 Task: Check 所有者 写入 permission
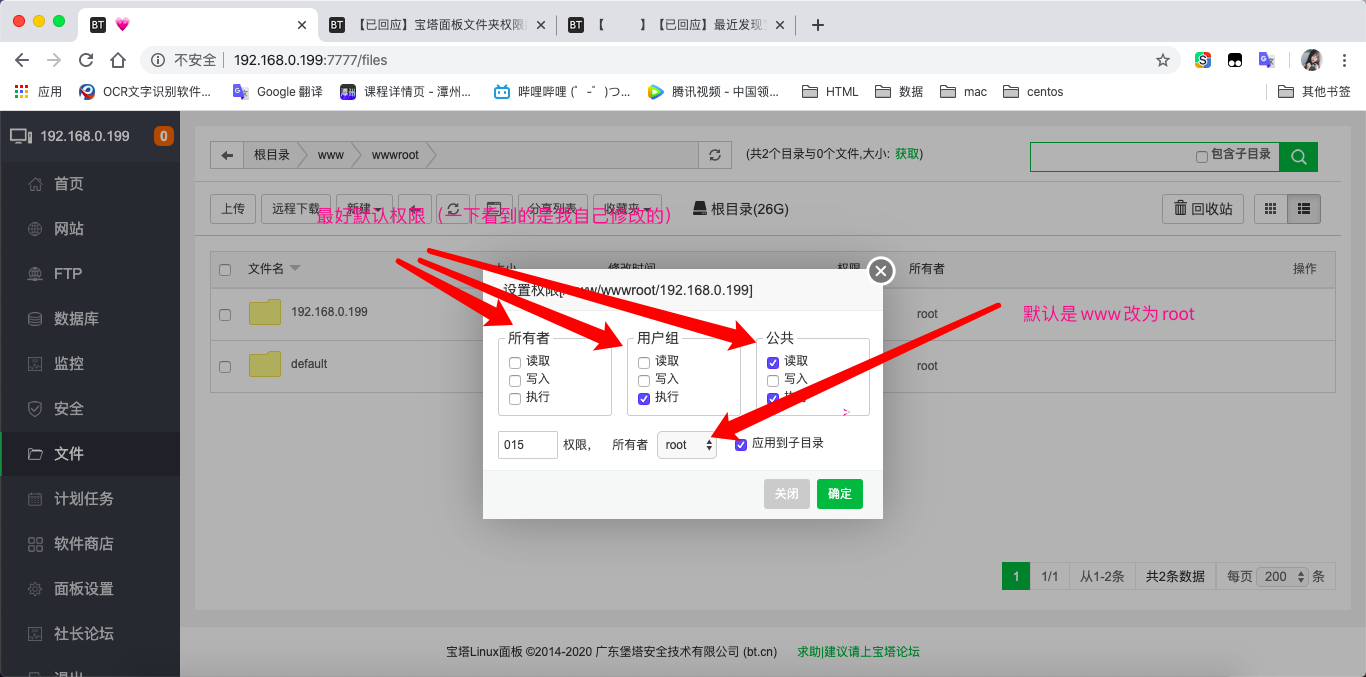click(515, 380)
